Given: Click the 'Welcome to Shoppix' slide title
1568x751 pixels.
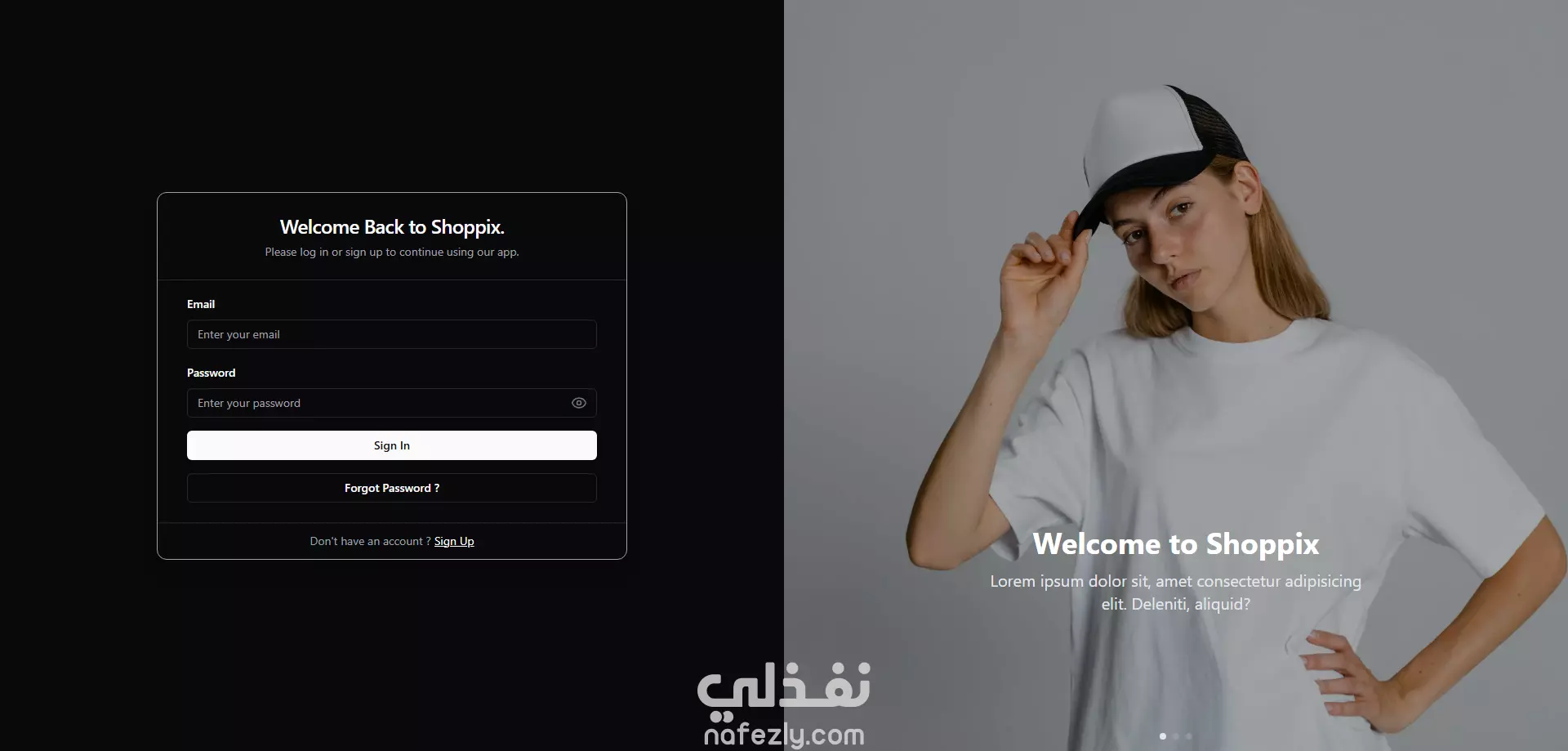Looking at the screenshot, I should click(1176, 543).
